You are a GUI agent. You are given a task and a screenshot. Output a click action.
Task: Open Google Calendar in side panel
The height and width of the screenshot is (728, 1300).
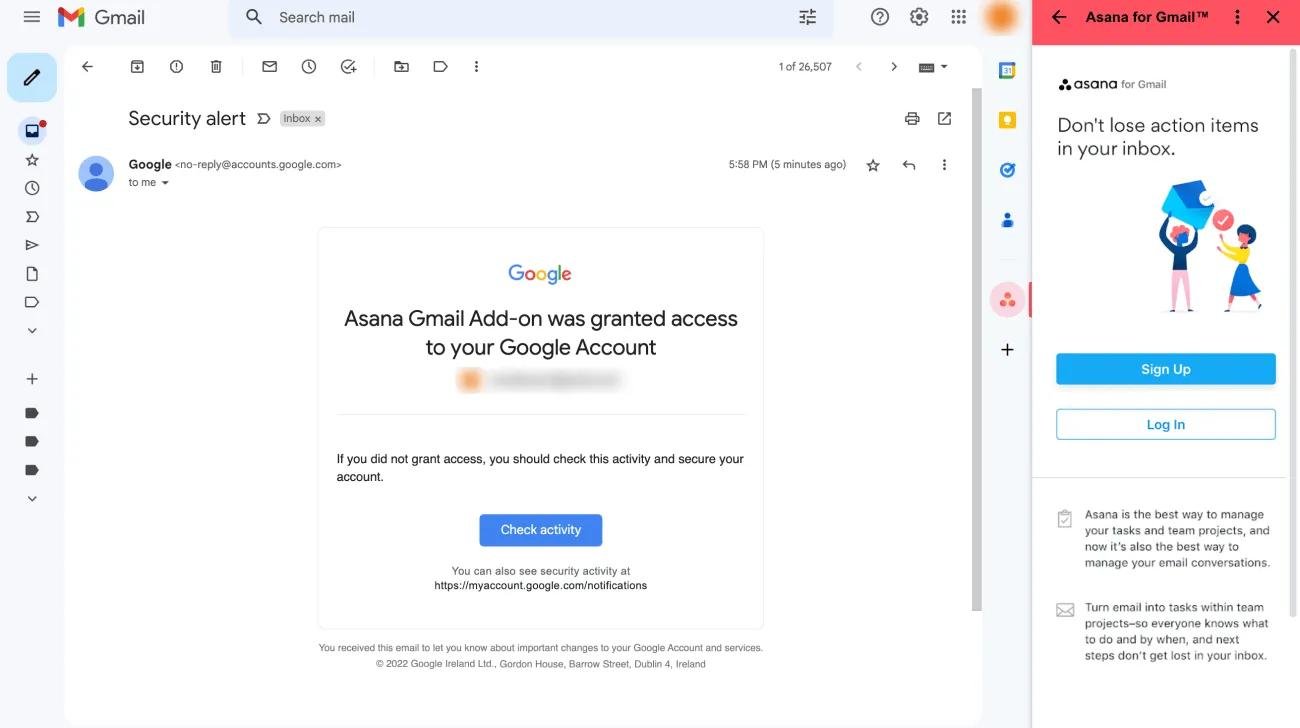1007,70
